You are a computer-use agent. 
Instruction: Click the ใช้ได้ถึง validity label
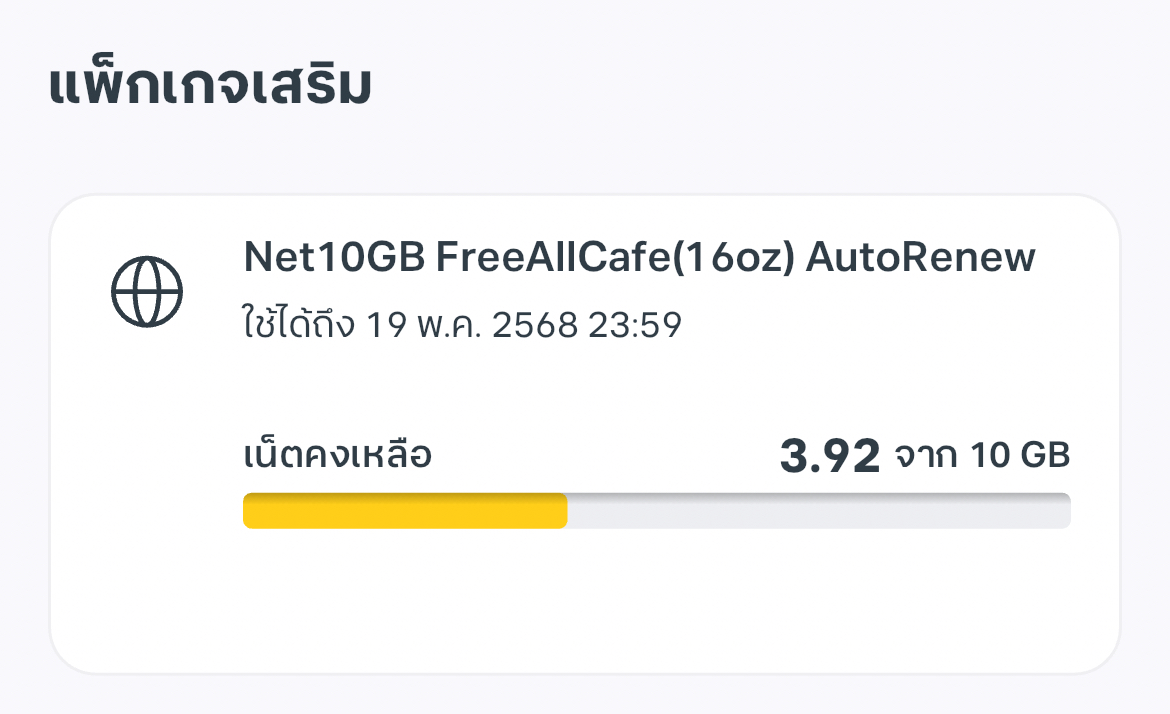pos(299,325)
